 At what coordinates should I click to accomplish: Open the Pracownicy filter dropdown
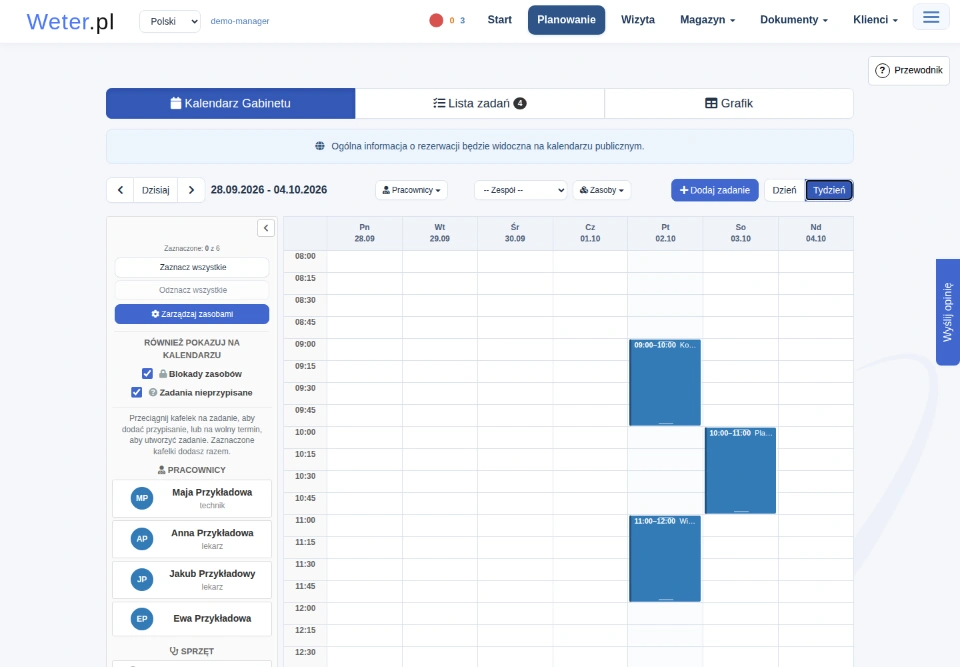(411, 190)
